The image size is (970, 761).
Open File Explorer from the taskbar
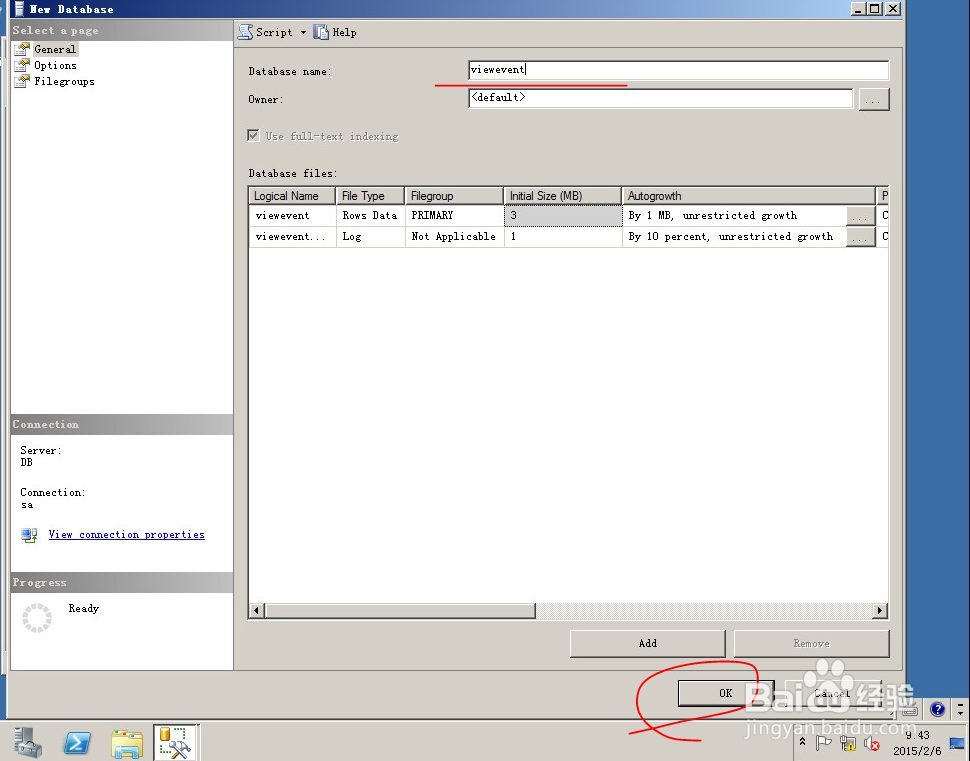[127, 743]
